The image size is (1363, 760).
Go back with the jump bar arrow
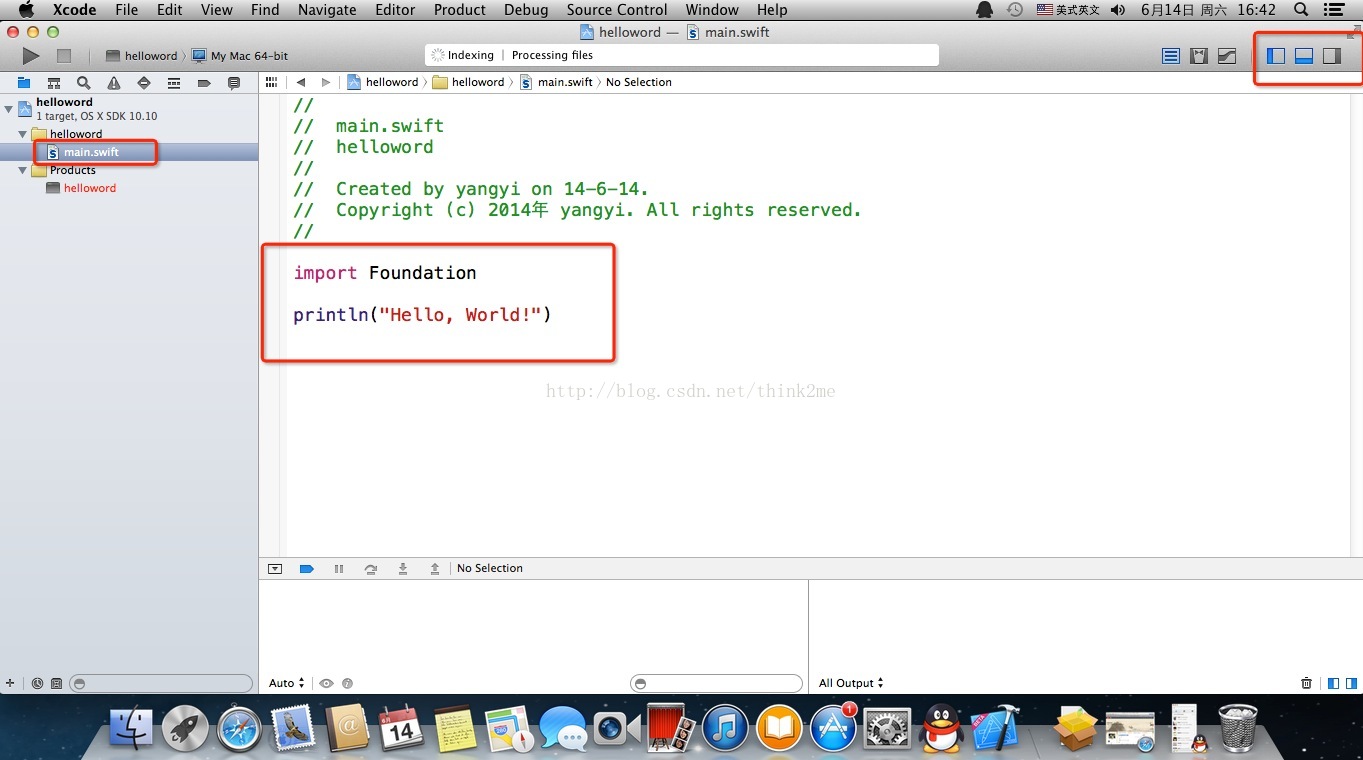pyautogui.click(x=301, y=82)
